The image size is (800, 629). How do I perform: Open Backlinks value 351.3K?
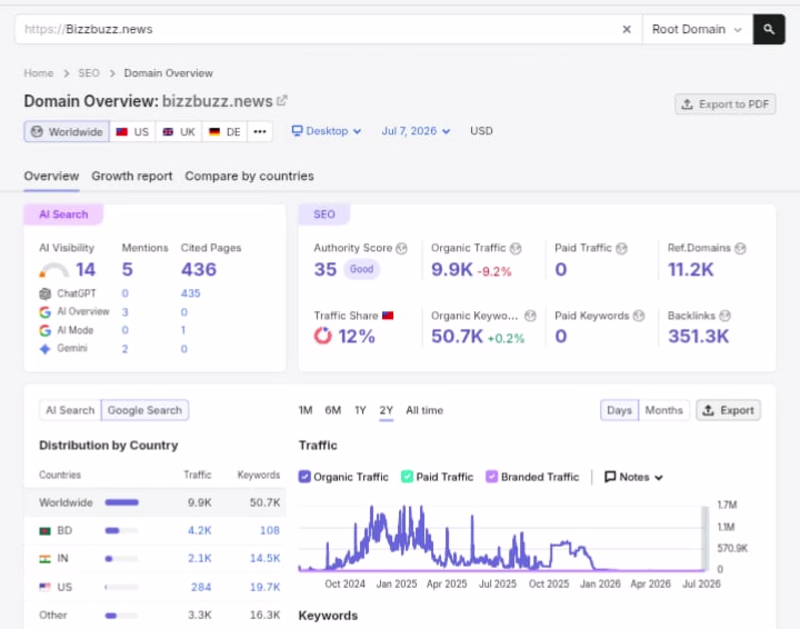(x=698, y=336)
